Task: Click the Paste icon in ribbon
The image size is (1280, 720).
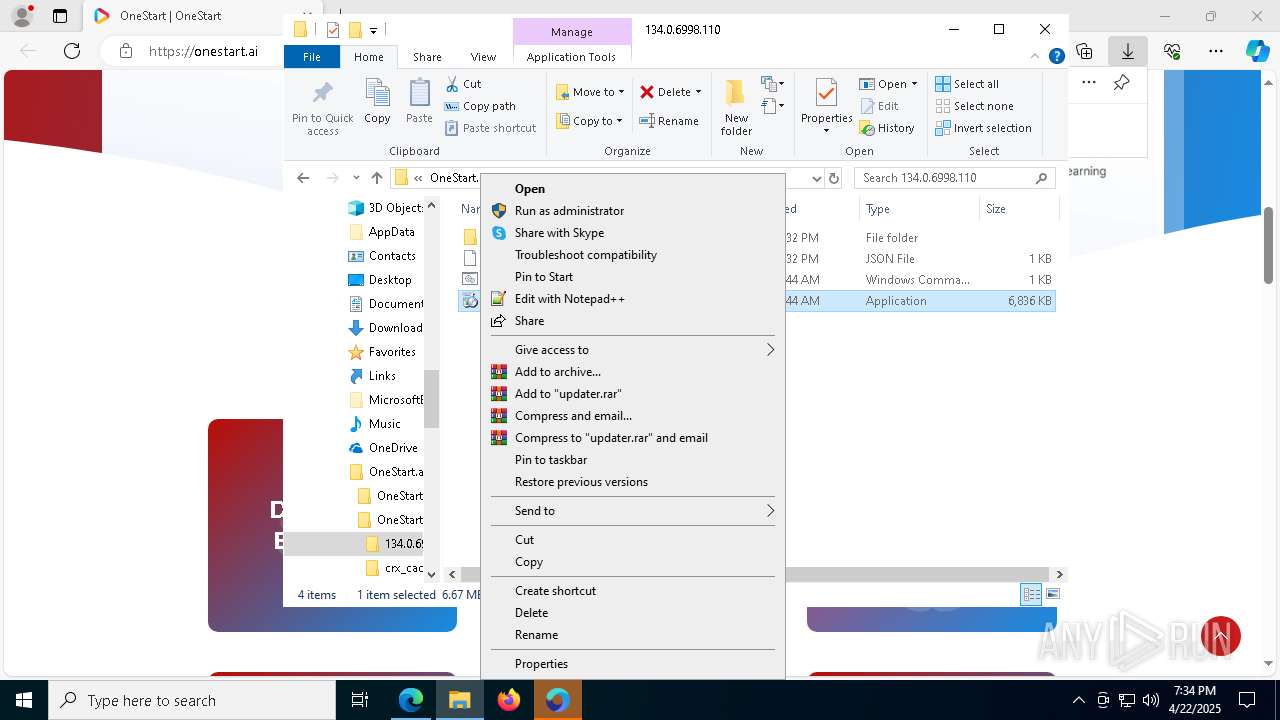Action: pyautogui.click(x=419, y=102)
